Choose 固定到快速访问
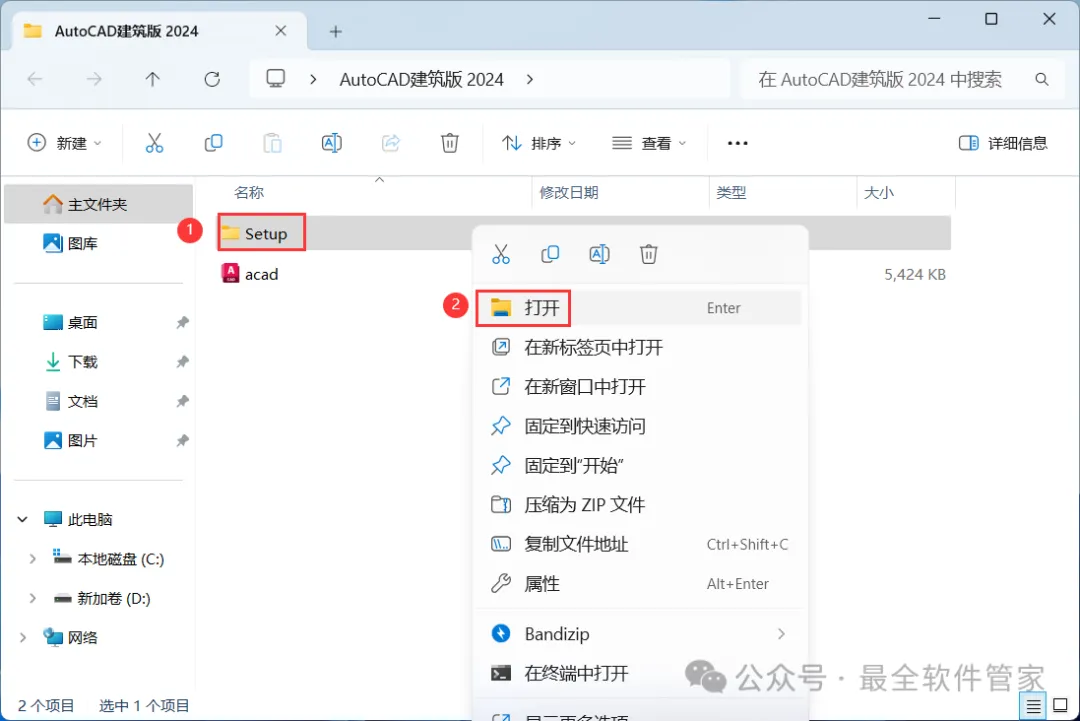The height and width of the screenshot is (721, 1080). 638,426
